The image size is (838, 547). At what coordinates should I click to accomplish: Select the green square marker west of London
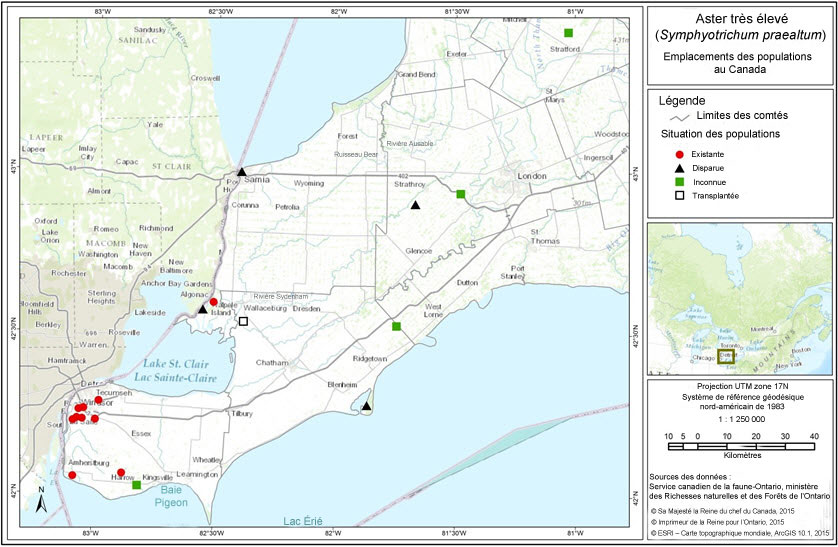pyautogui.click(x=460, y=194)
